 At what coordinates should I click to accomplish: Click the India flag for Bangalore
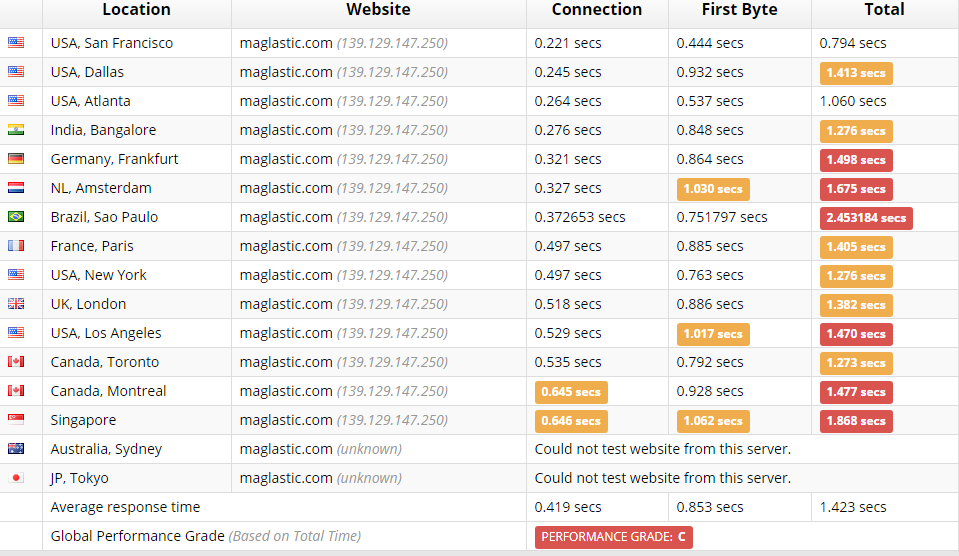tap(16, 130)
